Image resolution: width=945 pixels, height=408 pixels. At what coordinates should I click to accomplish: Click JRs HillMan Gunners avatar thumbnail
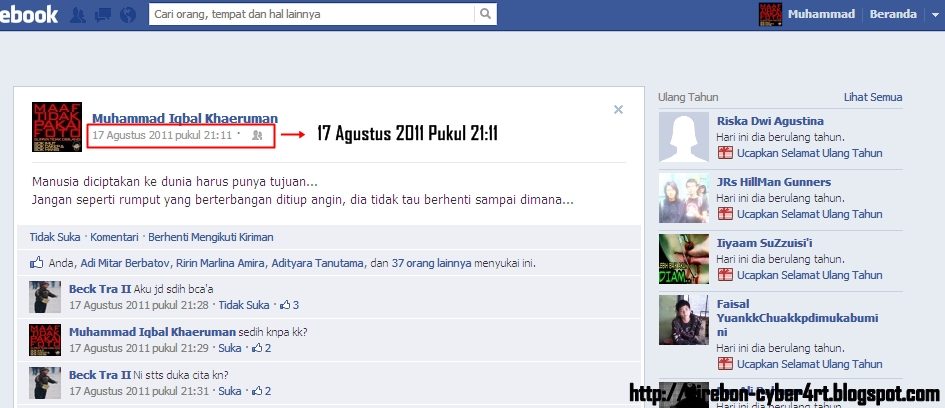pos(684,198)
